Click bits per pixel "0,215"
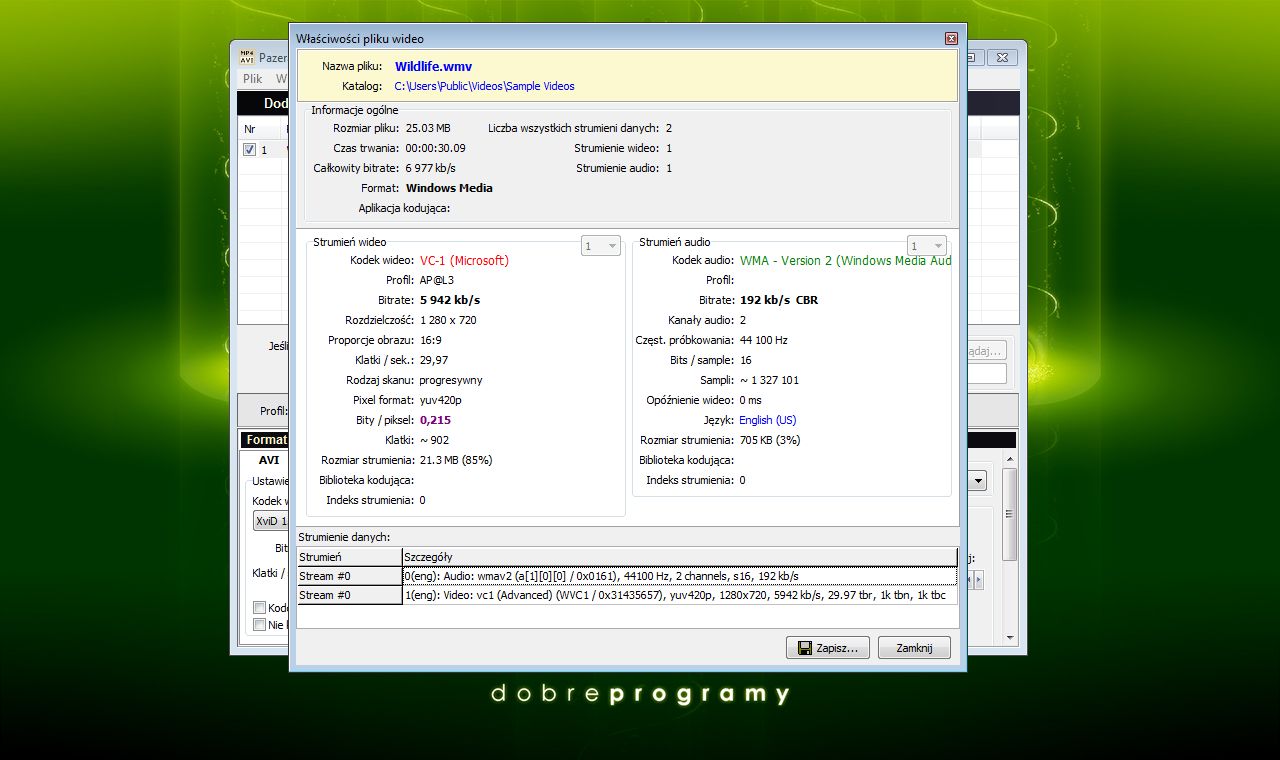This screenshot has width=1280, height=760. [435, 420]
